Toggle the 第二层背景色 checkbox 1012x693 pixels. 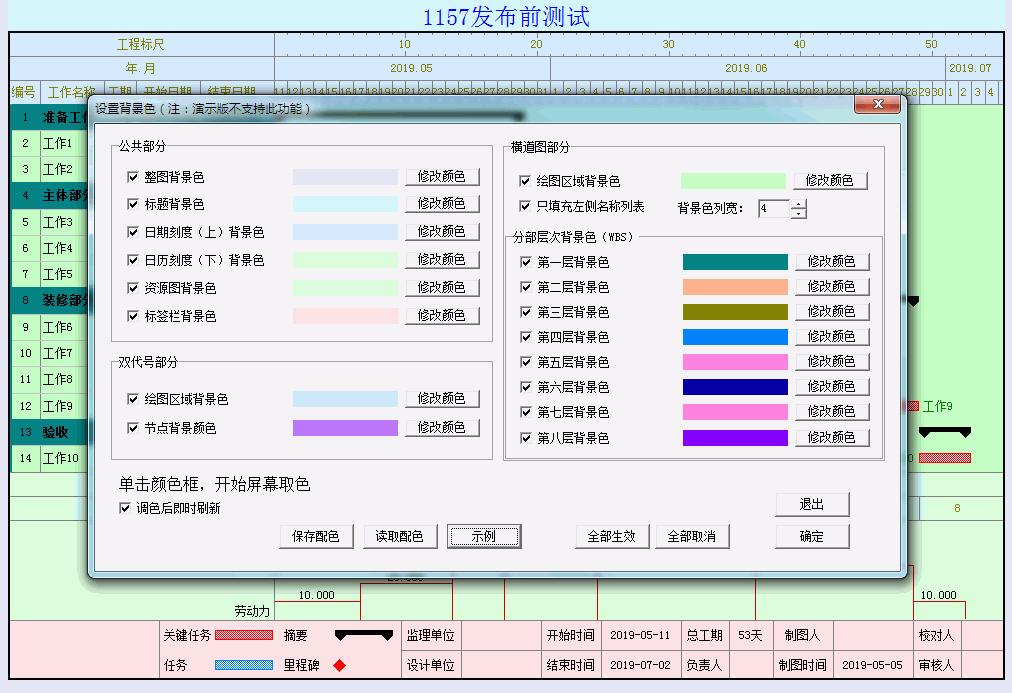pyautogui.click(x=525, y=286)
